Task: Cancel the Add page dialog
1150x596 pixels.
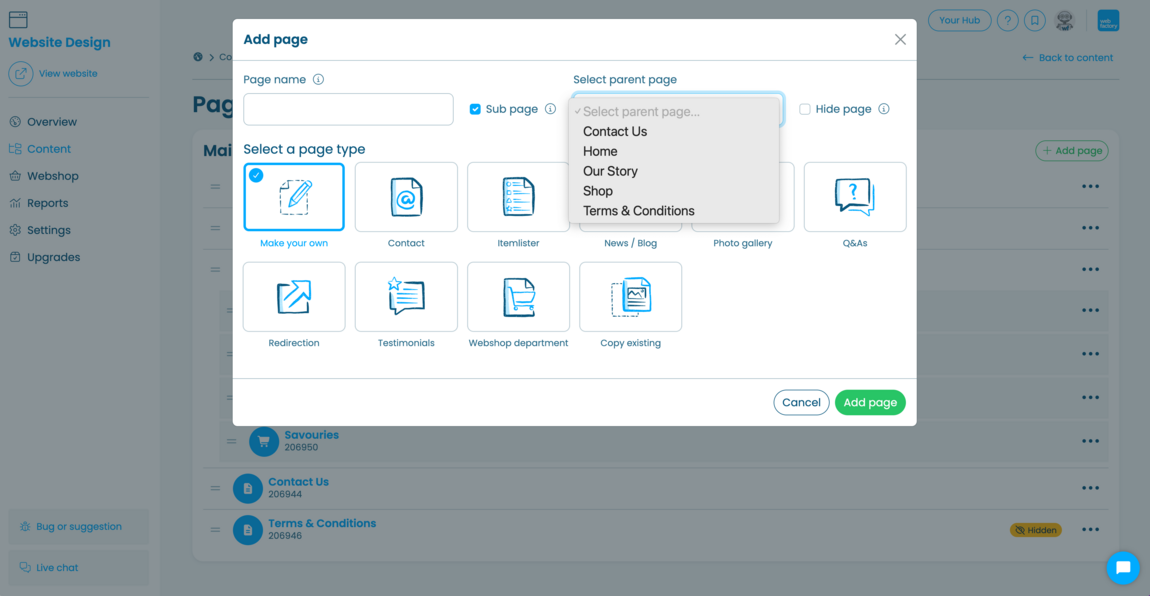Action: (x=801, y=402)
